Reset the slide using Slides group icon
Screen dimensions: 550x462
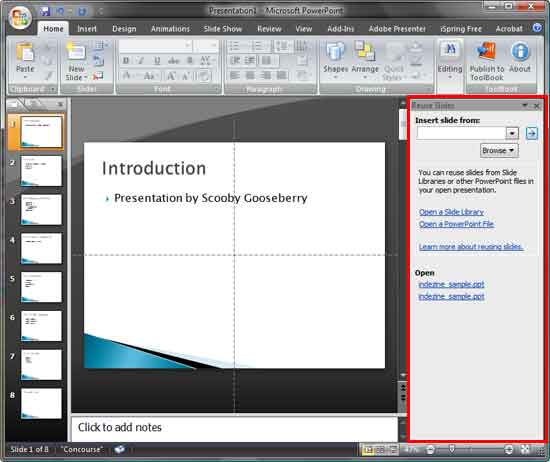99,61
